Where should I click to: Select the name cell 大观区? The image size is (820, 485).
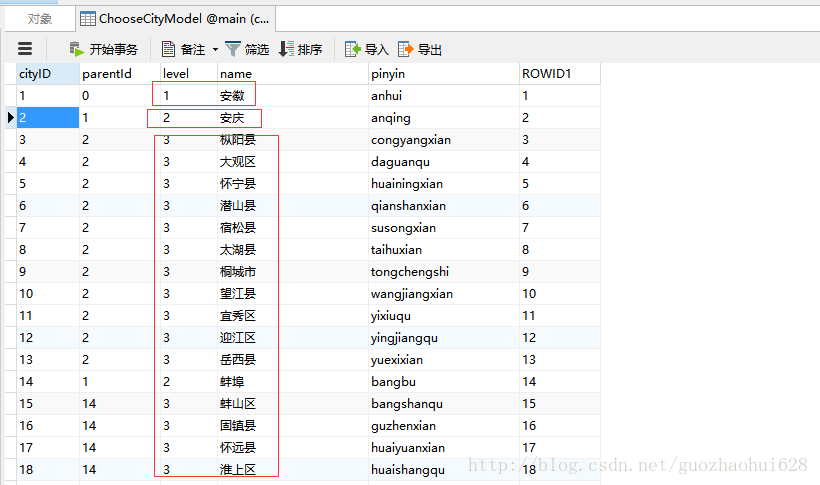tap(293, 162)
